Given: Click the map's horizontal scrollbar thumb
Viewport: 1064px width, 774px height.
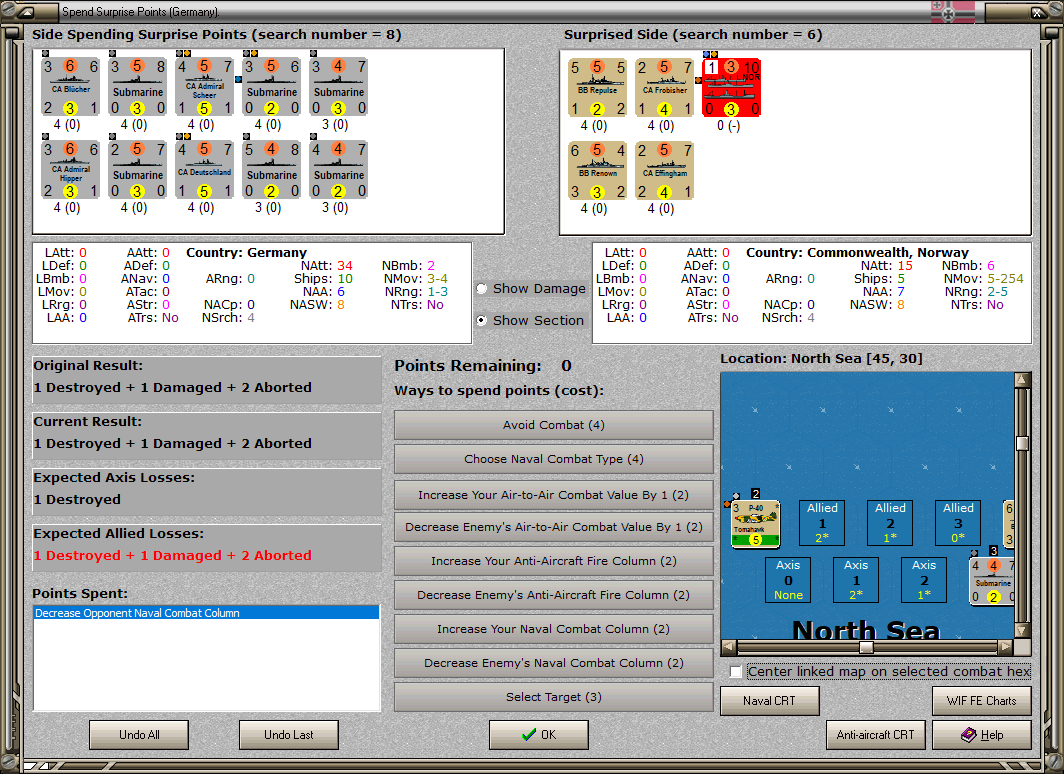Looking at the screenshot, I should [x=867, y=647].
